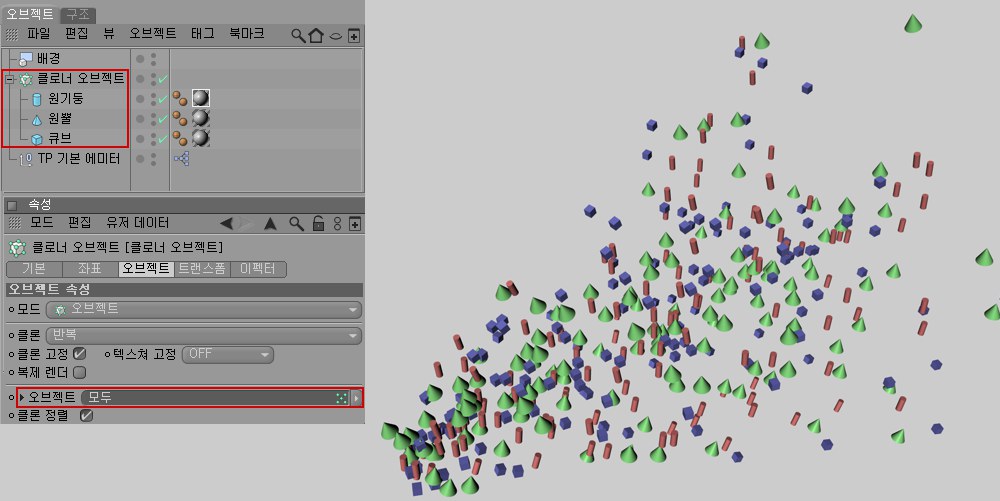Click the 원기둥 cylinder icon

coord(37,99)
